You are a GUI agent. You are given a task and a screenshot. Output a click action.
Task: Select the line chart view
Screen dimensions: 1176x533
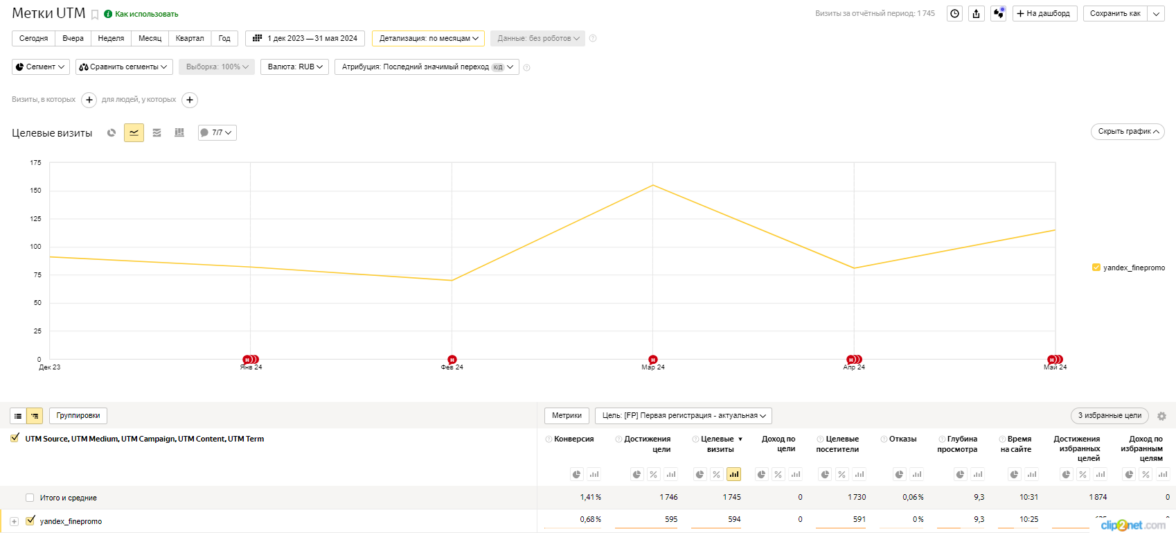tap(134, 133)
